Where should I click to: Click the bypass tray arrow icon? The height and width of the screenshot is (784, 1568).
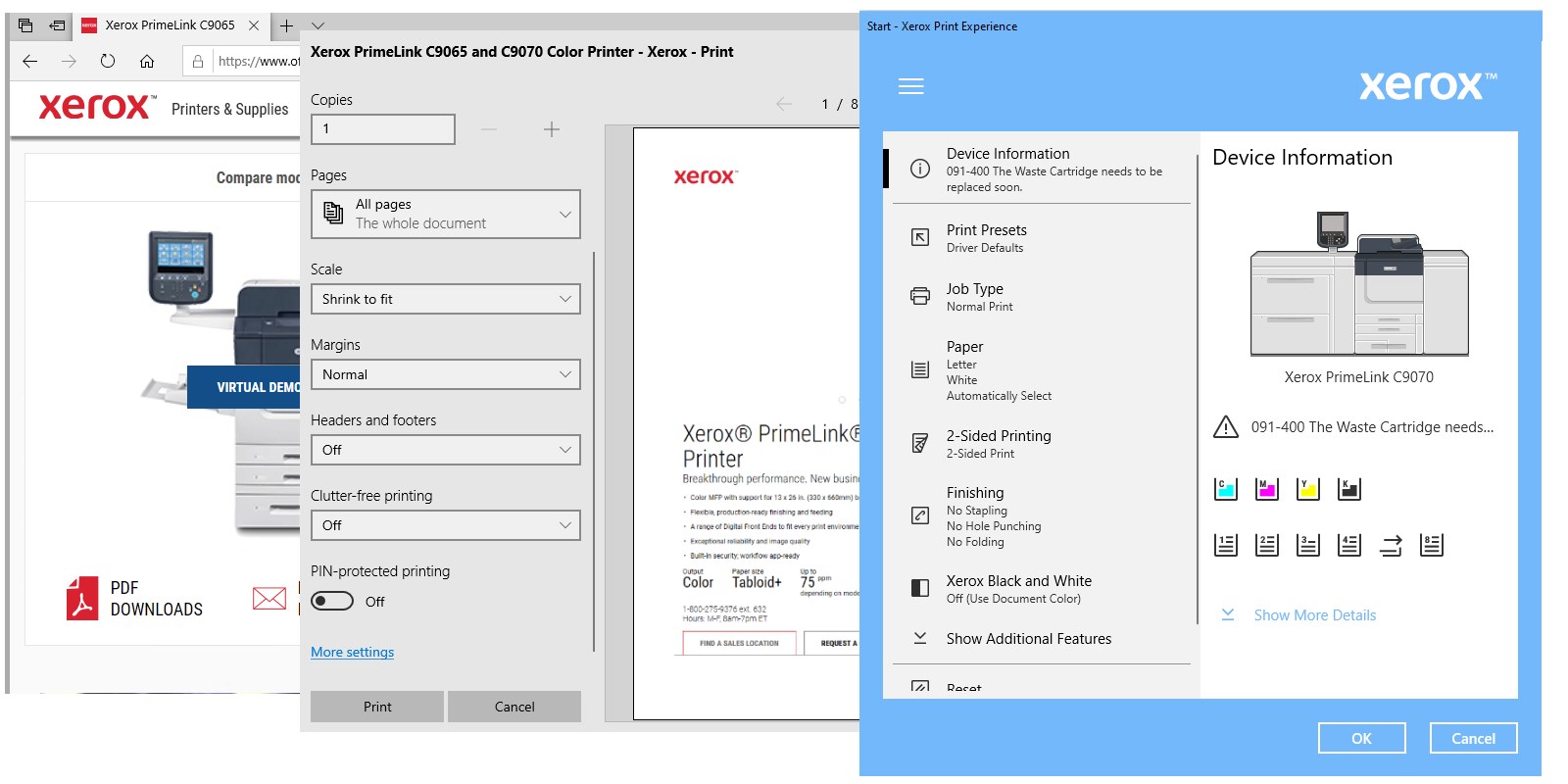pos(1390,545)
